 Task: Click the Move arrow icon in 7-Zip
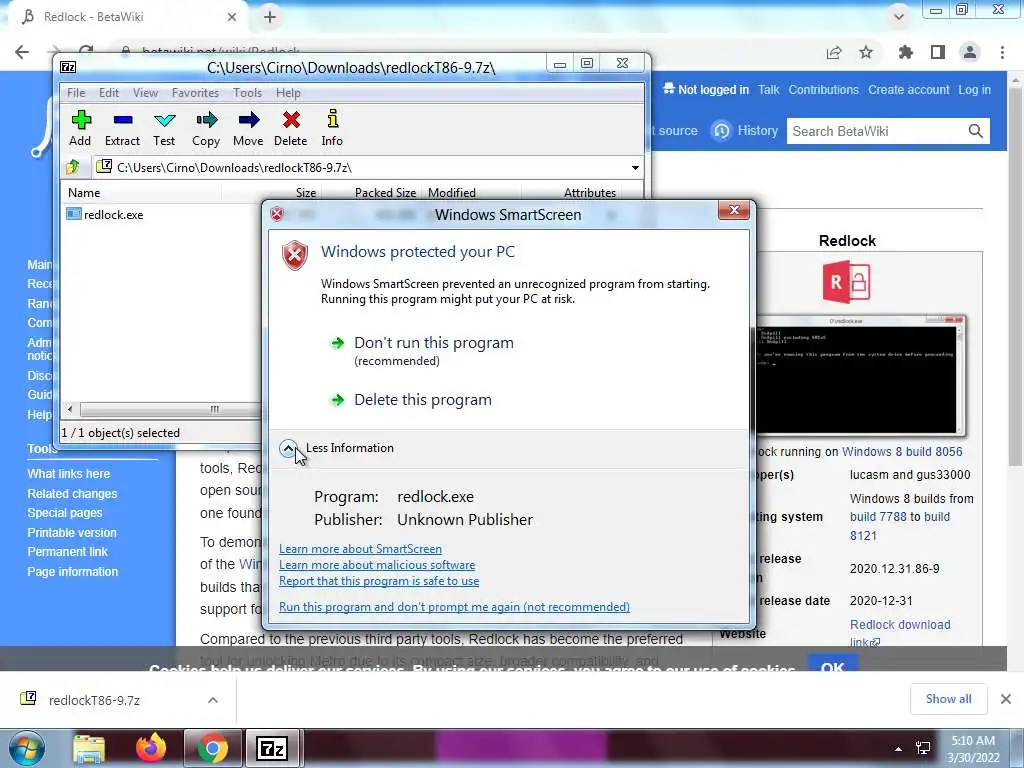tap(248, 120)
